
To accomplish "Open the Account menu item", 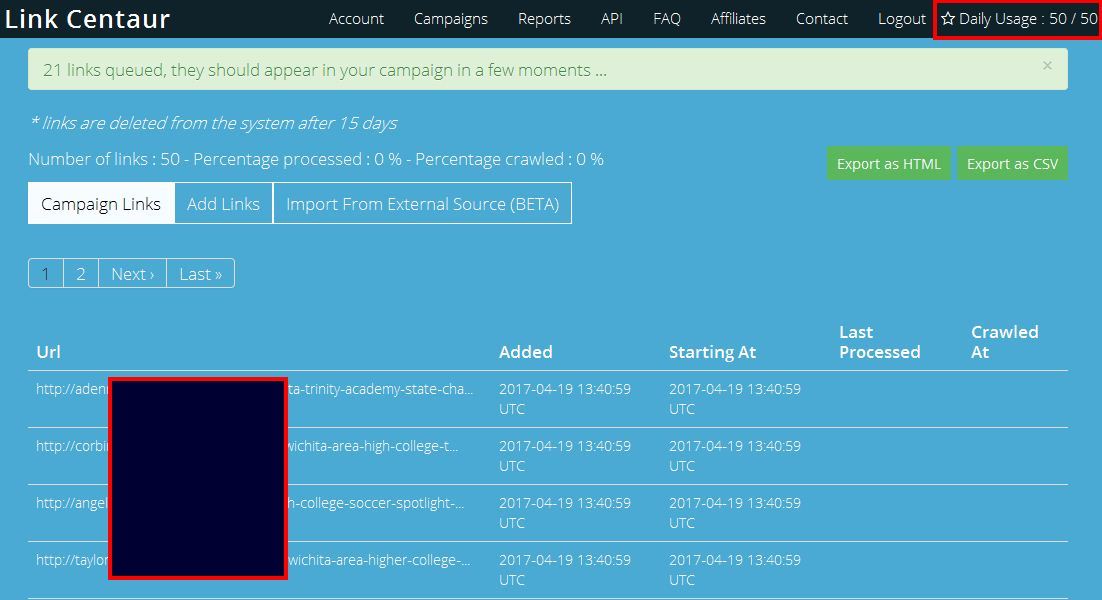I will click(356, 19).
